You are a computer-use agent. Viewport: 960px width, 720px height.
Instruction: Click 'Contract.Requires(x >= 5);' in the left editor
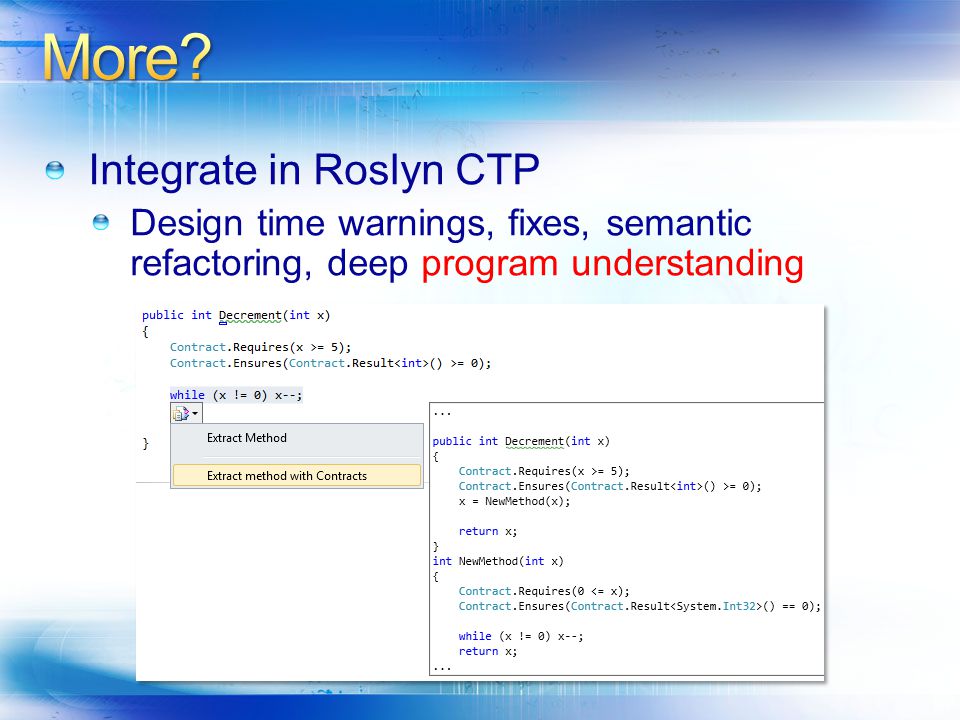pos(260,347)
